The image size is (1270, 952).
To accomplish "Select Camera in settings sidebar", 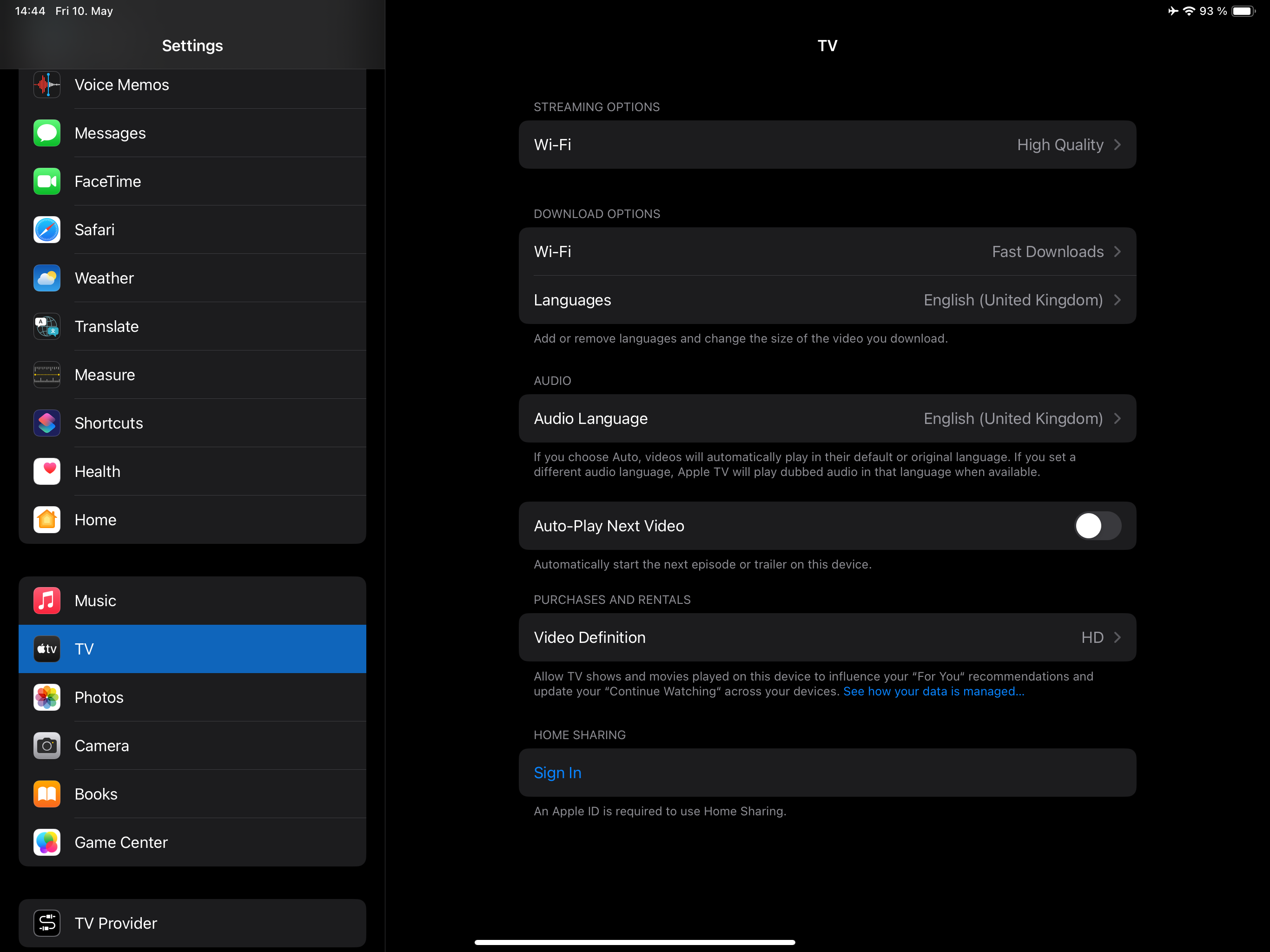I will pos(192,745).
